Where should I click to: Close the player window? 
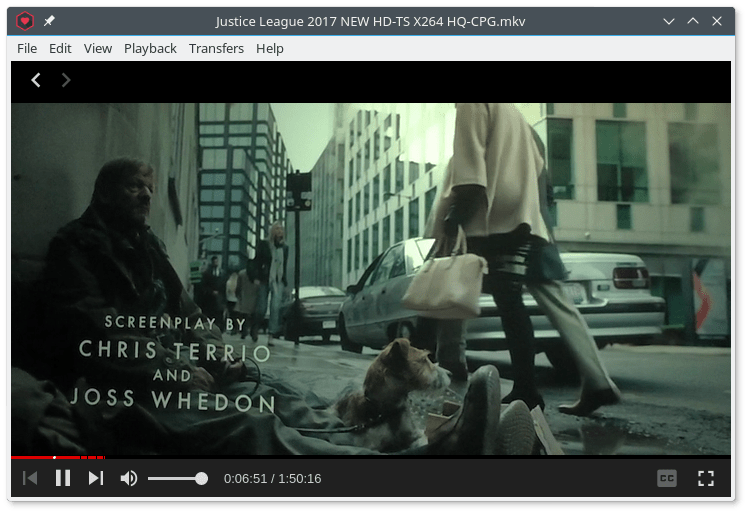click(717, 21)
